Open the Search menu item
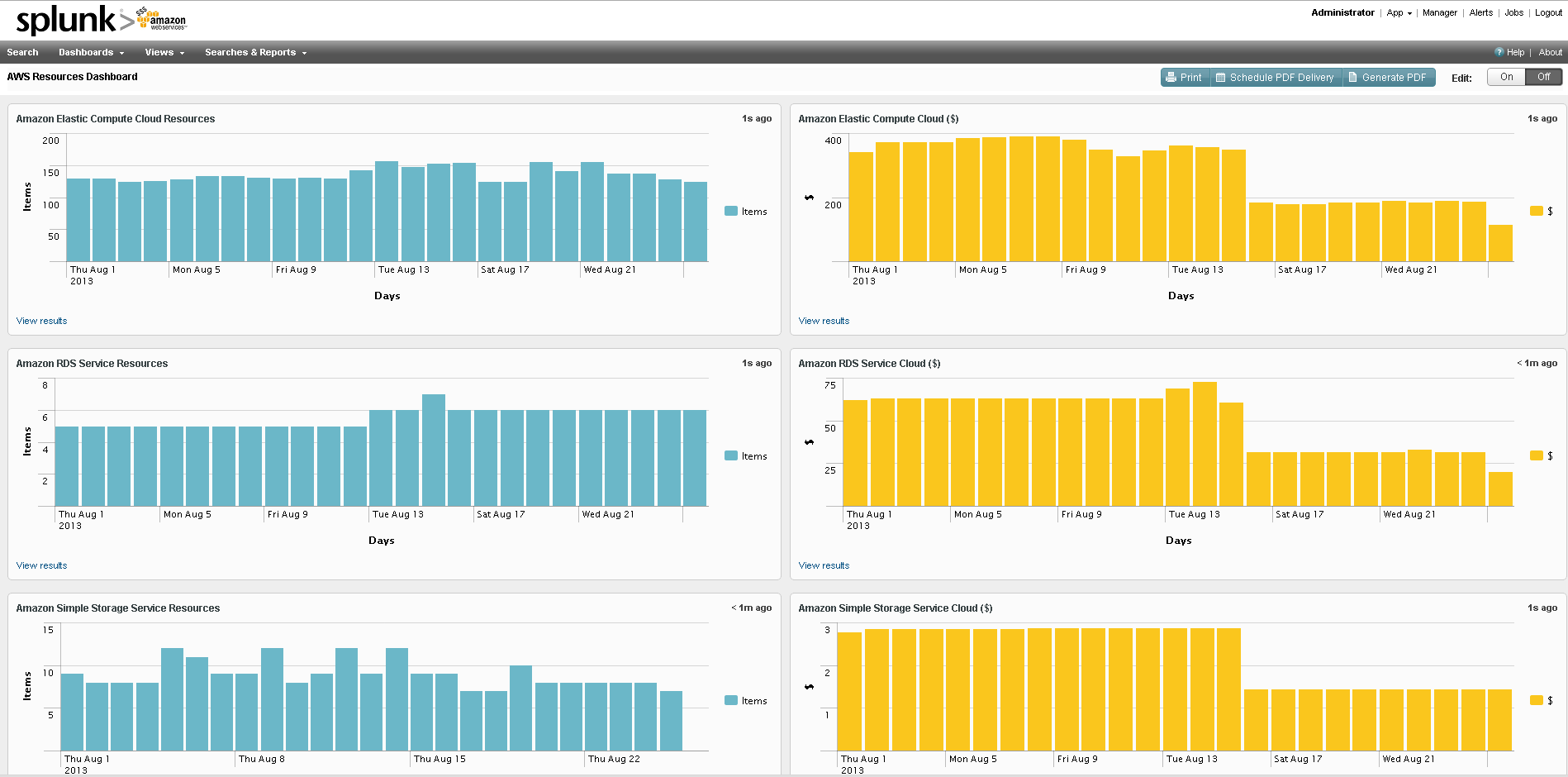Screen dimensions: 1568x777 pos(22,52)
